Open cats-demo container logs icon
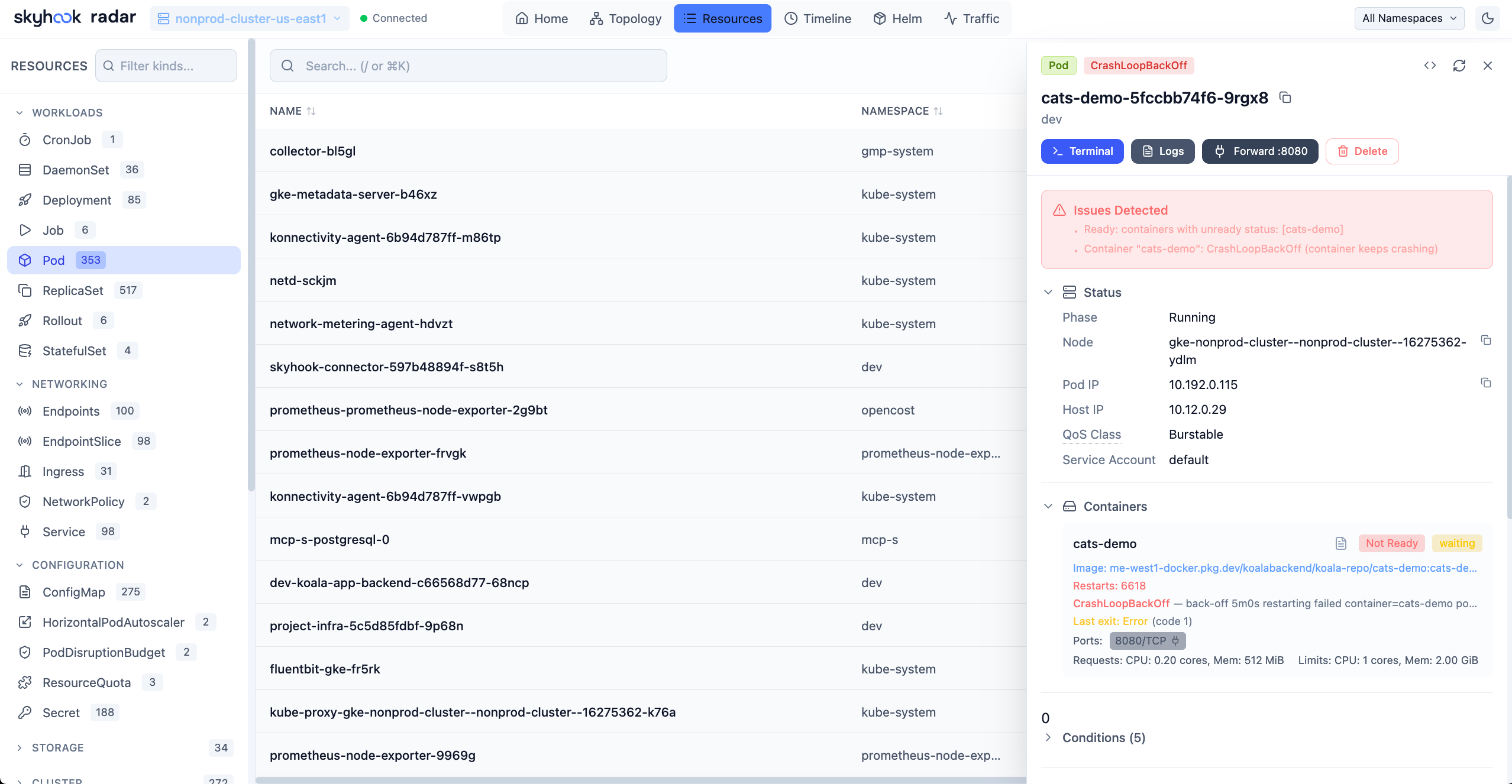 (1340, 543)
